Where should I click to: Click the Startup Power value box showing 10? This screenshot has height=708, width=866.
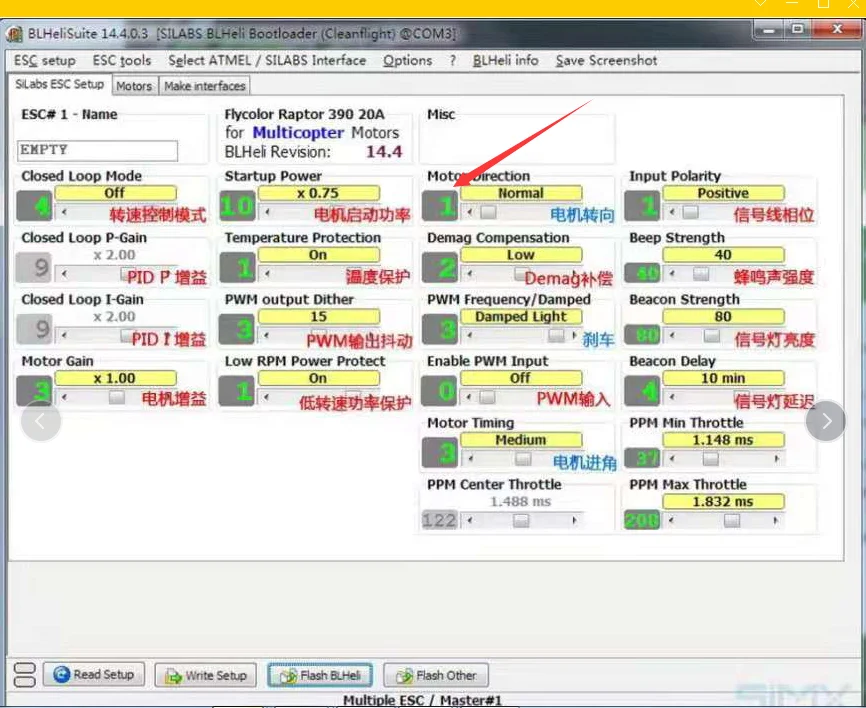point(237,206)
